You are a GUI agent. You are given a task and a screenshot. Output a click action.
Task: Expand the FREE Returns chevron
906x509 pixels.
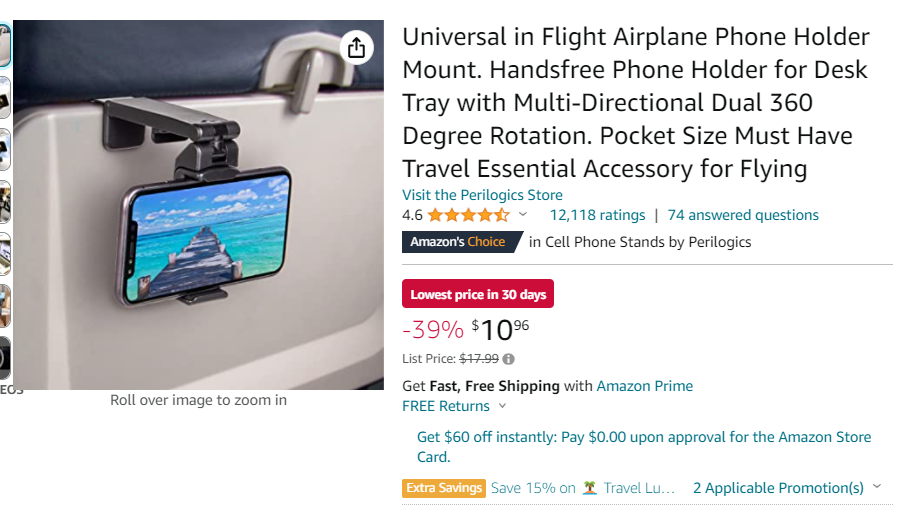(x=502, y=406)
